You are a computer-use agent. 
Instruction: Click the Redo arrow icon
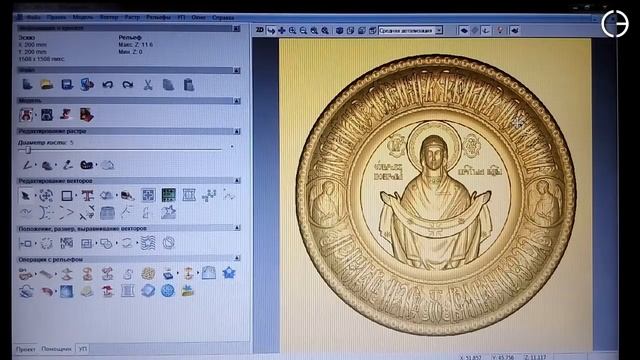128,84
